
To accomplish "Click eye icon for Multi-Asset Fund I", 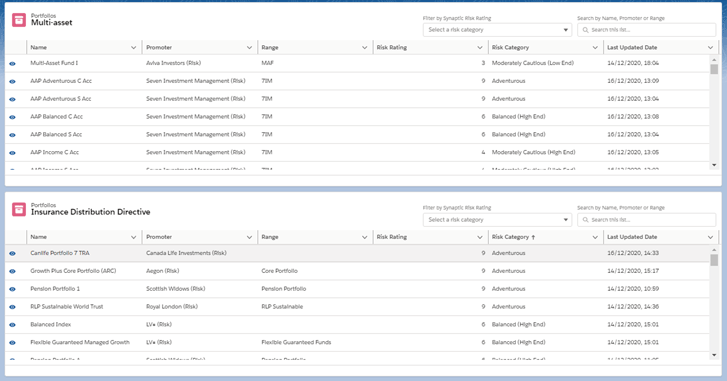I will point(13,64).
